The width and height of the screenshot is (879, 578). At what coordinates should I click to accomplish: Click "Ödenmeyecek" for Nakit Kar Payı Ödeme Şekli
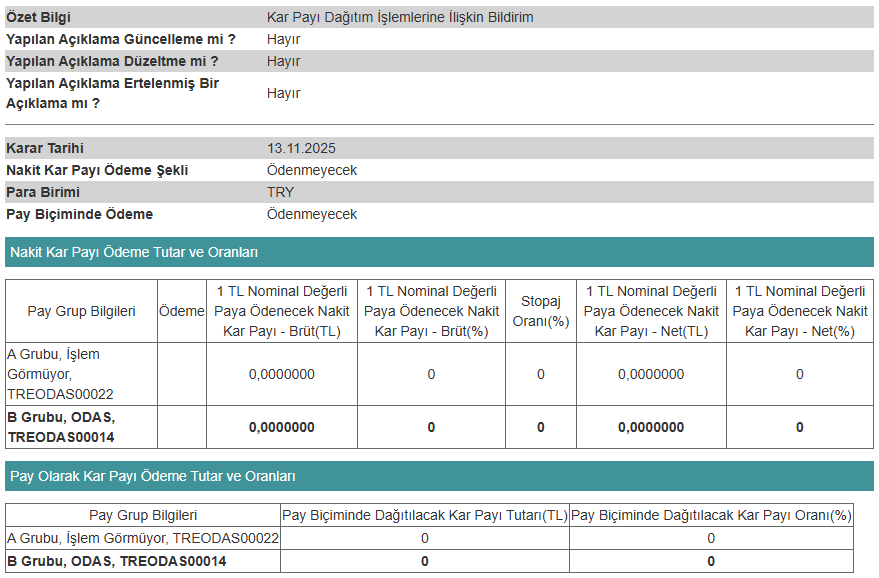click(x=312, y=170)
